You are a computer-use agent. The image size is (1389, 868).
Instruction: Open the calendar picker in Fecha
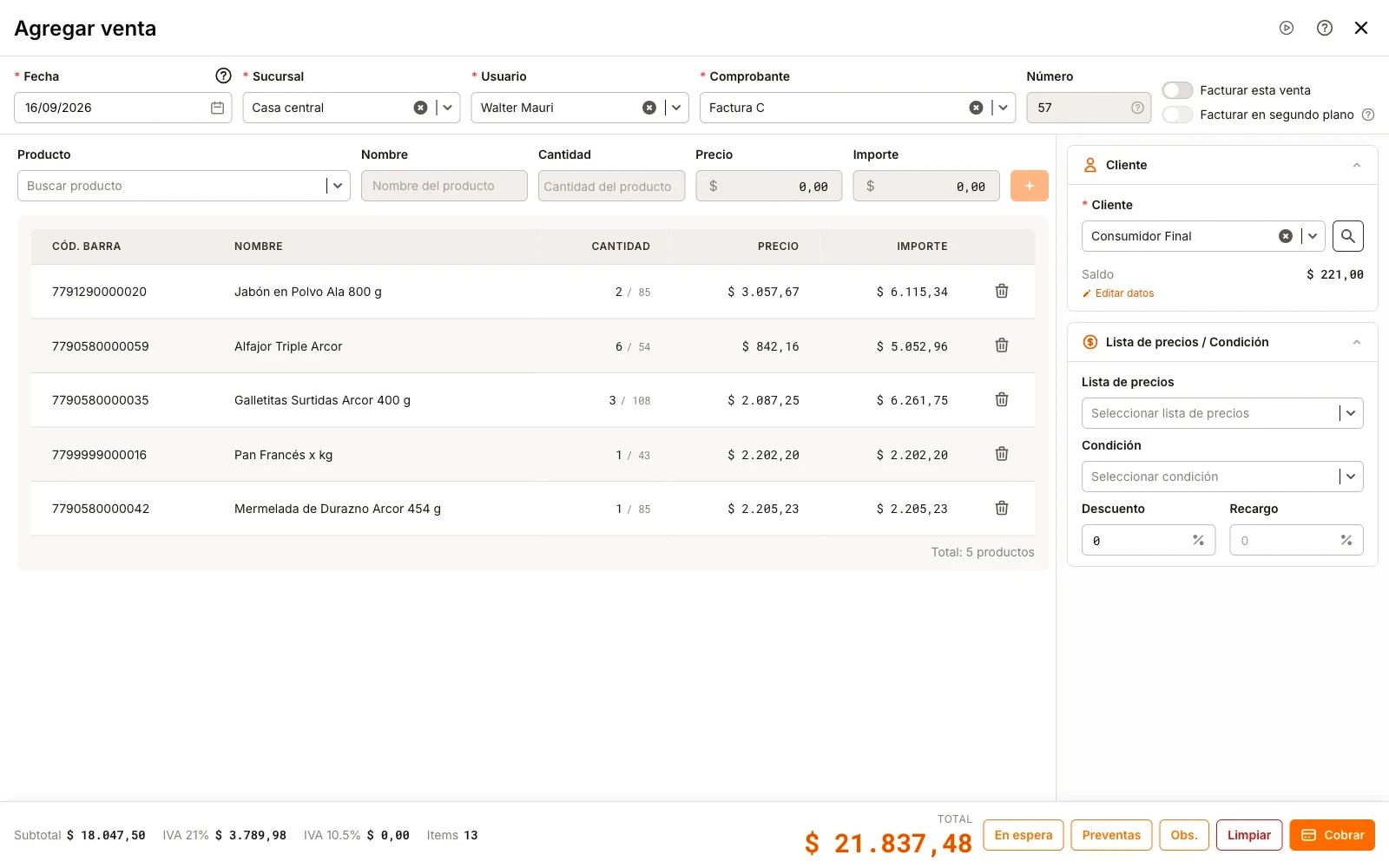click(x=217, y=108)
